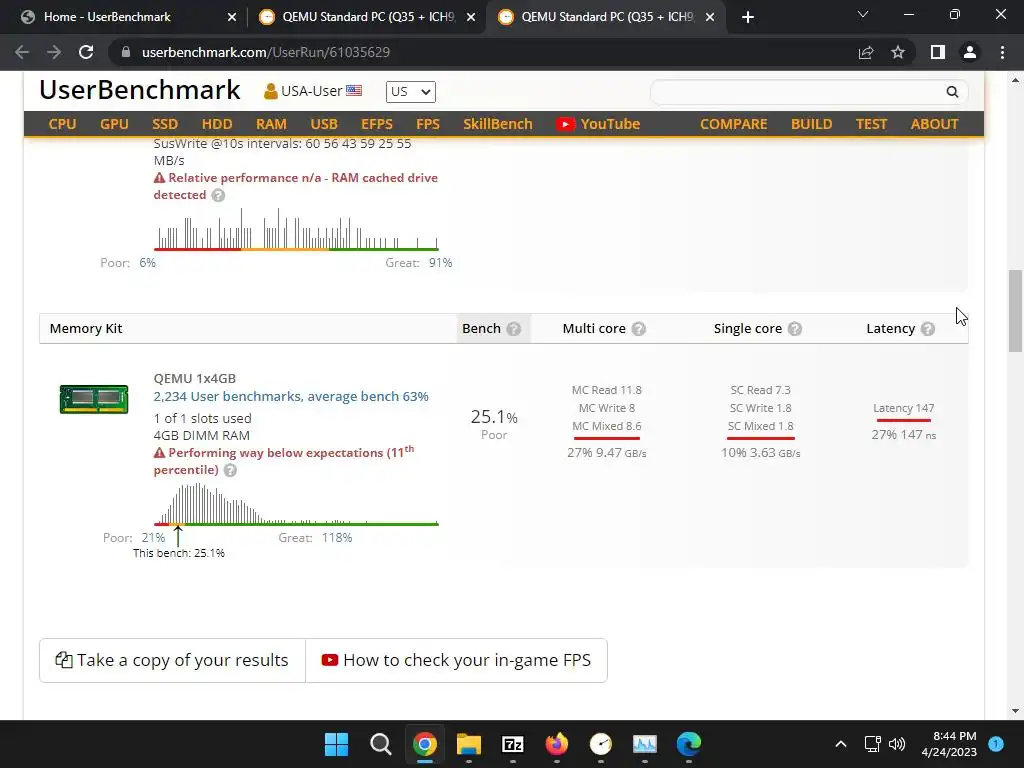Open Microsoft Edge from taskbar
This screenshot has height=768, width=1024.
click(x=688, y=744)
